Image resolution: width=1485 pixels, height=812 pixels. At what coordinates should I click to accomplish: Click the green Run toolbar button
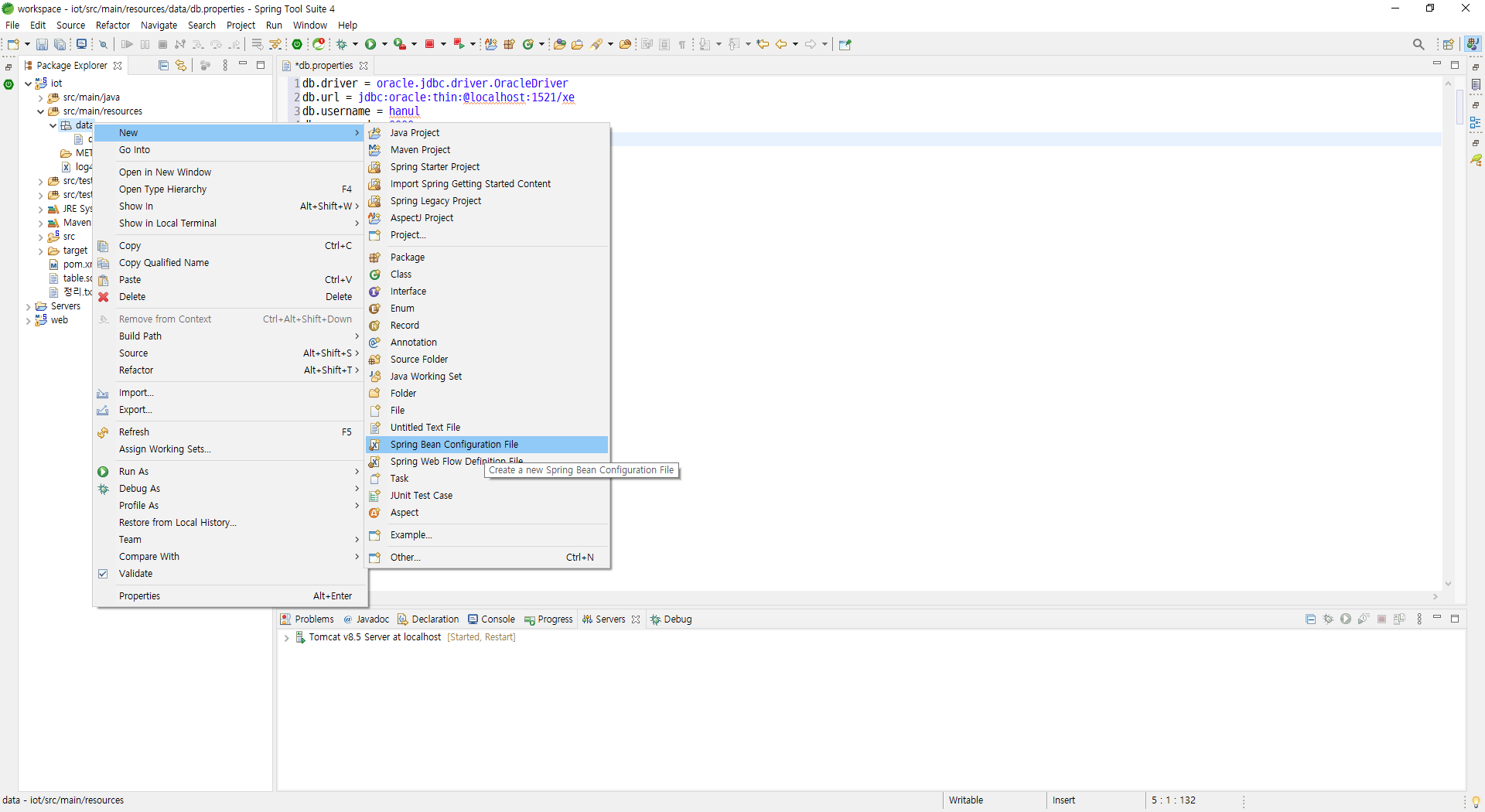(370, 44)
